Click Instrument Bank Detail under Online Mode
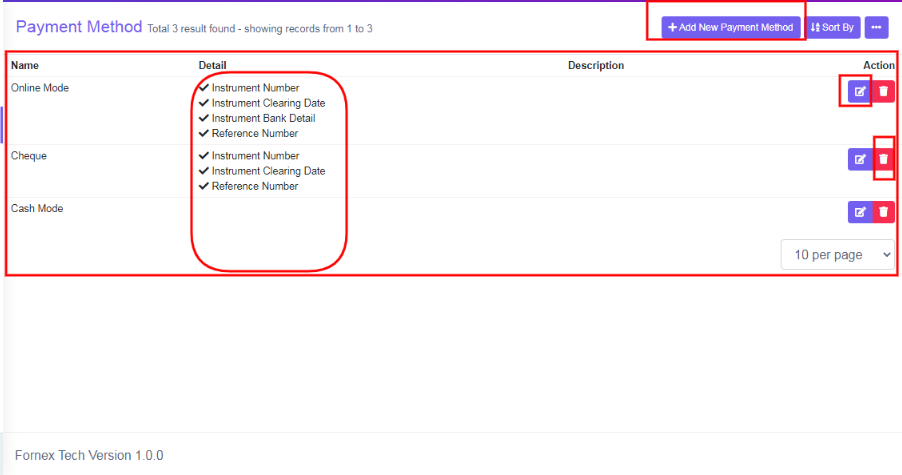Screen dimensions: 902x475 pos(263,118)
